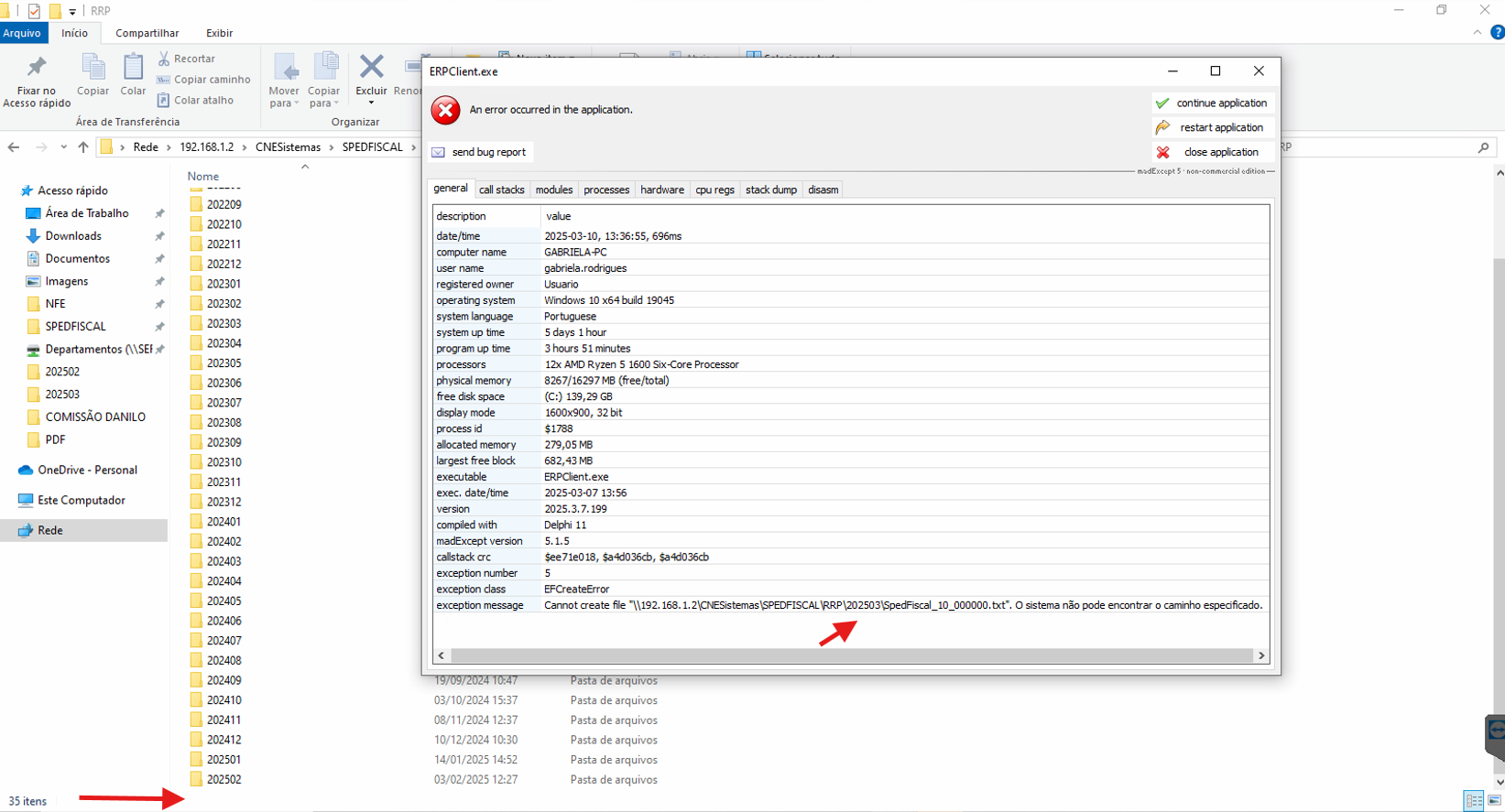
Task: Click the Help question mark icon
Action: [x=1497, y=32]
